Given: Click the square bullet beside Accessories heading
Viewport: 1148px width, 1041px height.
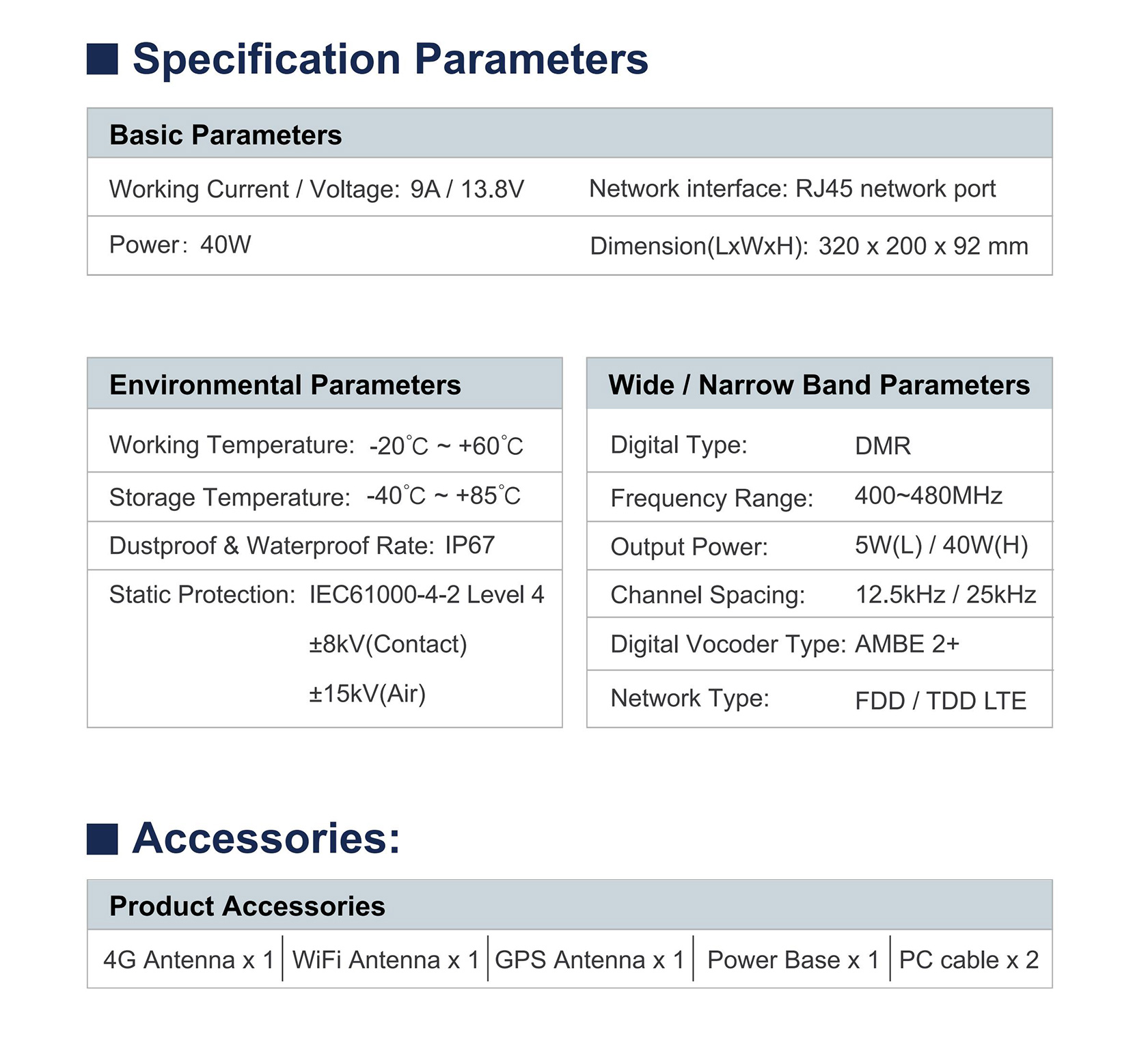Looking at the screenshot, I should [102, 838].
